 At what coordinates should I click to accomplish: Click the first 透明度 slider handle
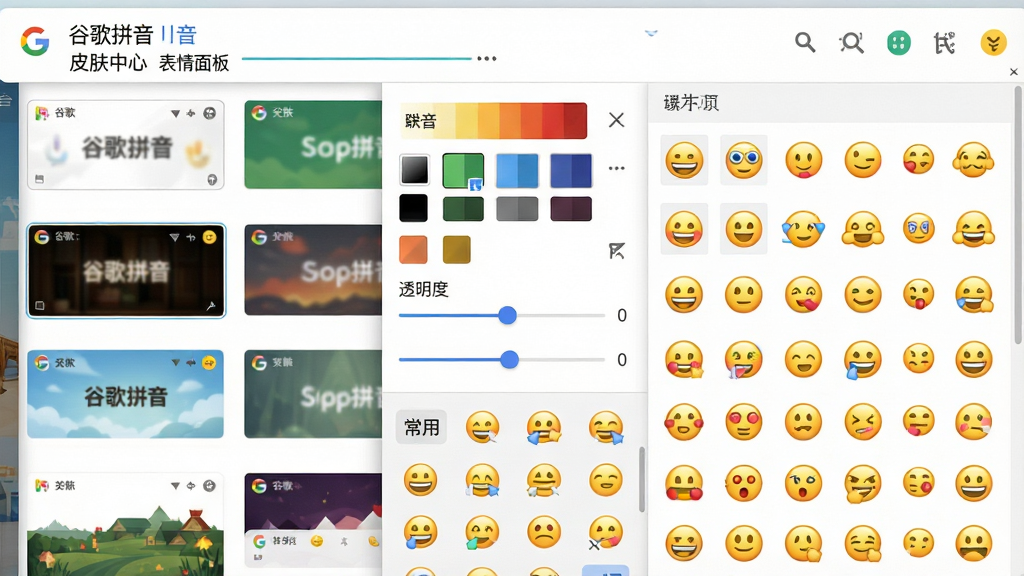(507, 315)
